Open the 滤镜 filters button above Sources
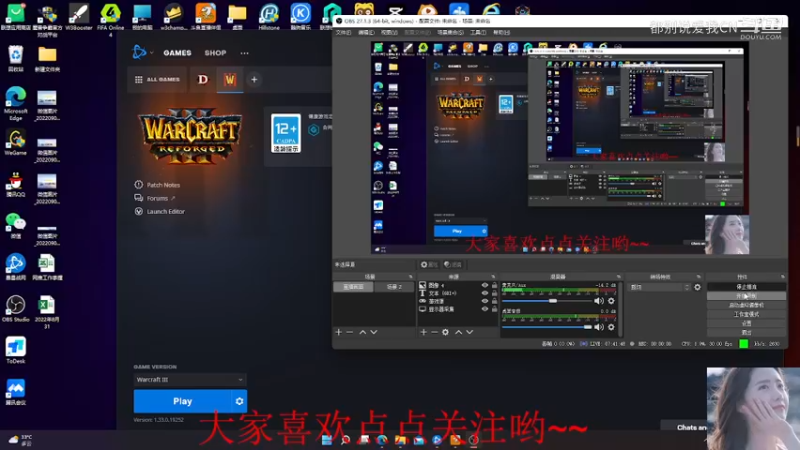 453,264
